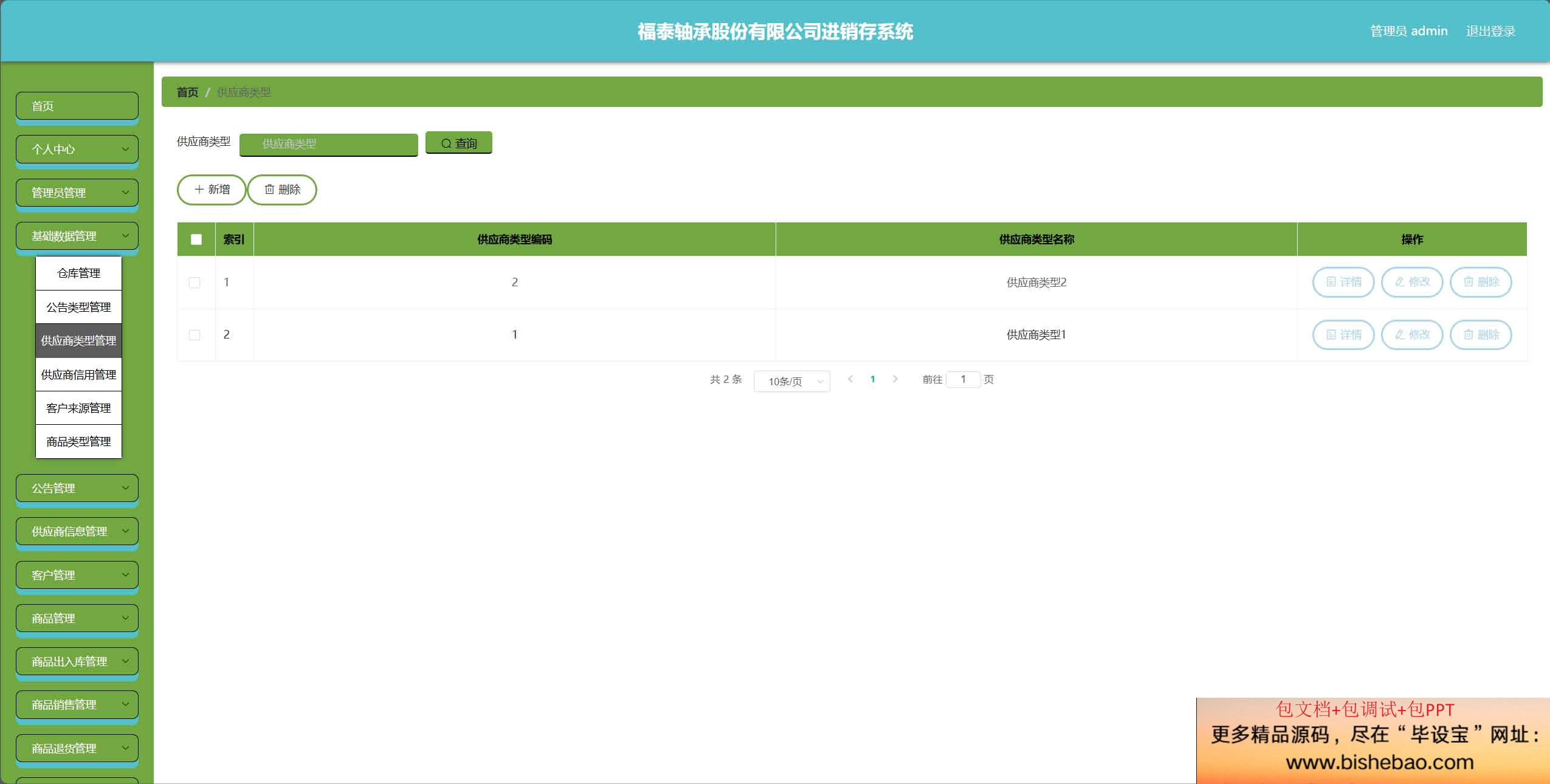Click the 修改 pencil icon in the 供应商类型2 row
The height and width of the screenshot is (784, 1550).
pos(1400,282)
